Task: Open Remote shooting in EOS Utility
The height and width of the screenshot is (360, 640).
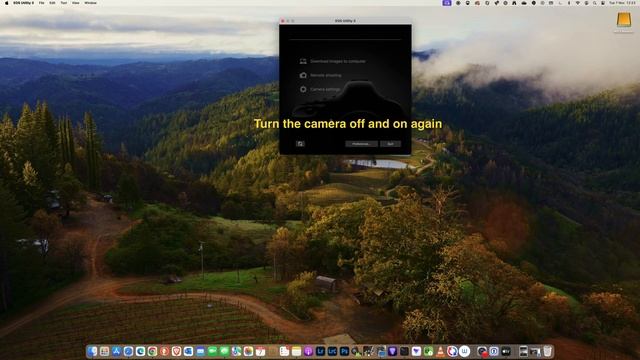Action: coord(325,76)
